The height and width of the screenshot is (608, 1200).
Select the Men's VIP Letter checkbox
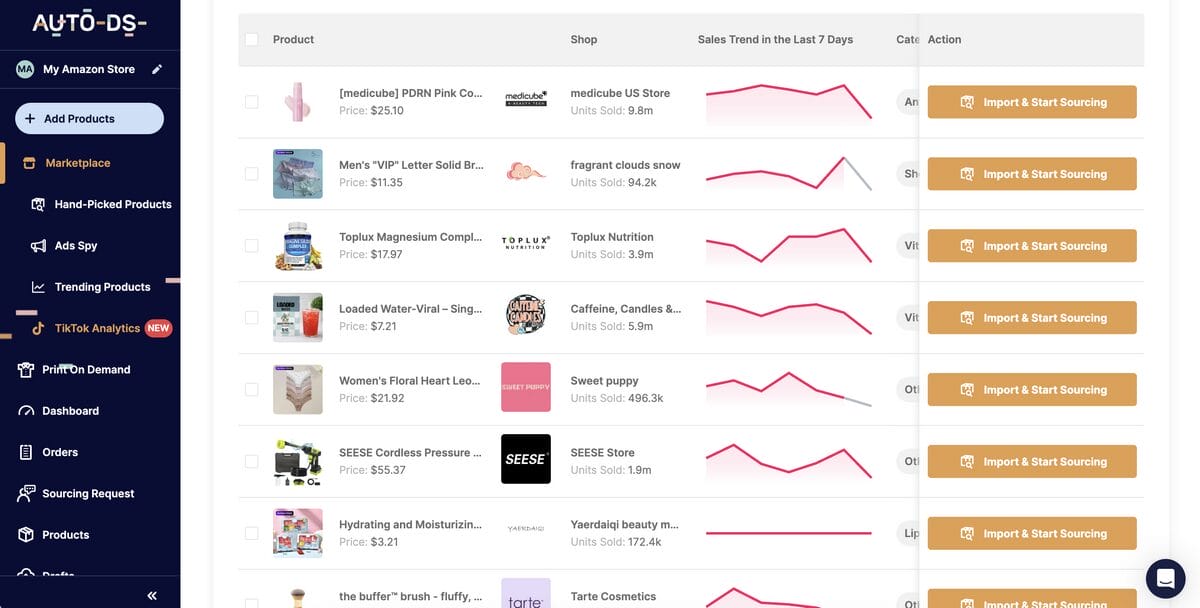tap(251, 174)
